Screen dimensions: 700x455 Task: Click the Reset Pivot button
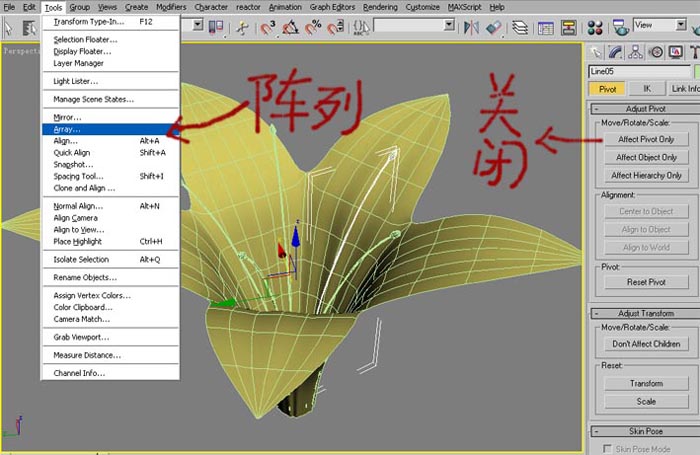[x=646, y=282]
